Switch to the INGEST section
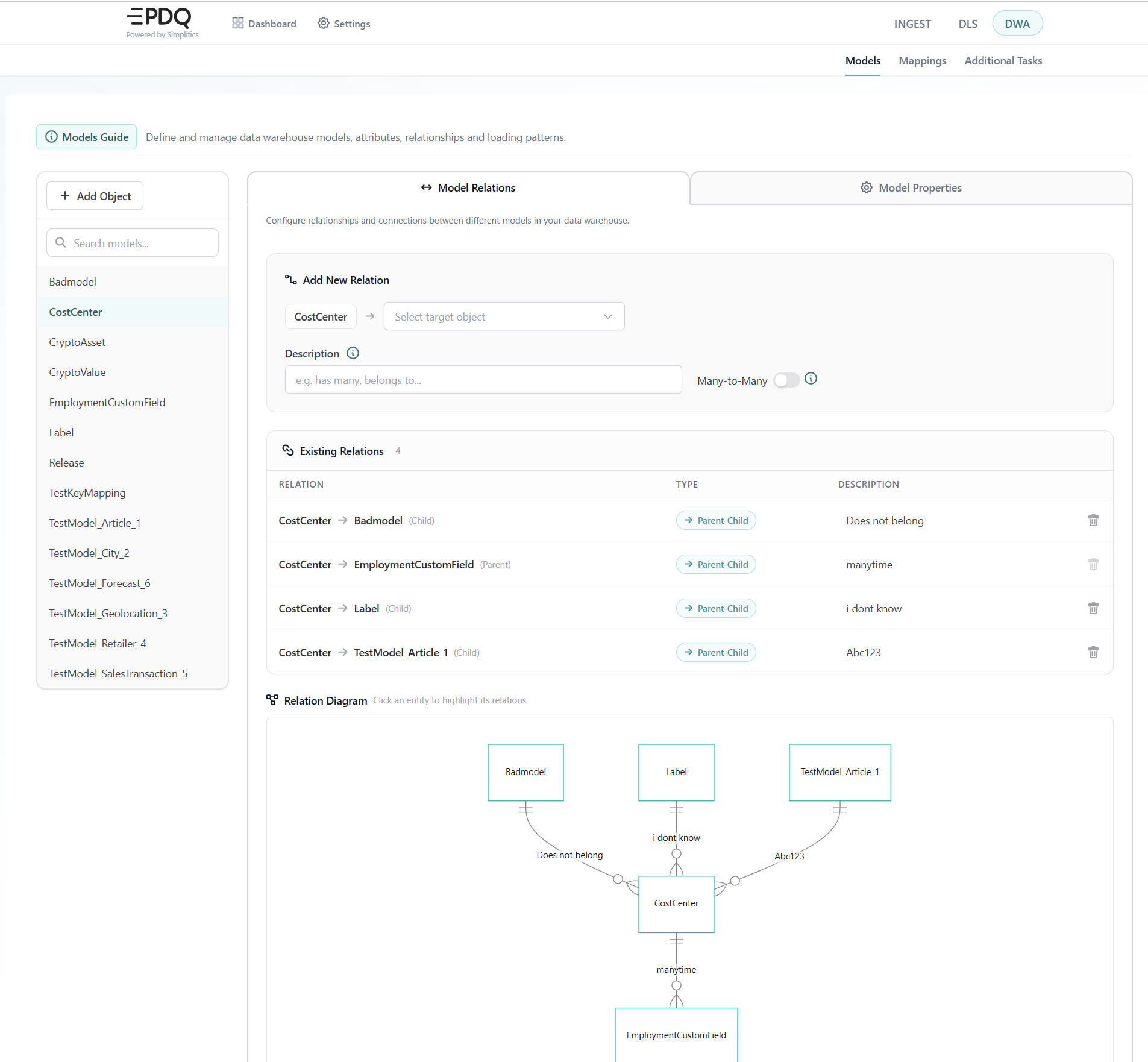The height and width of the screenshot is (1062, 1148). [x=912, y=24]
